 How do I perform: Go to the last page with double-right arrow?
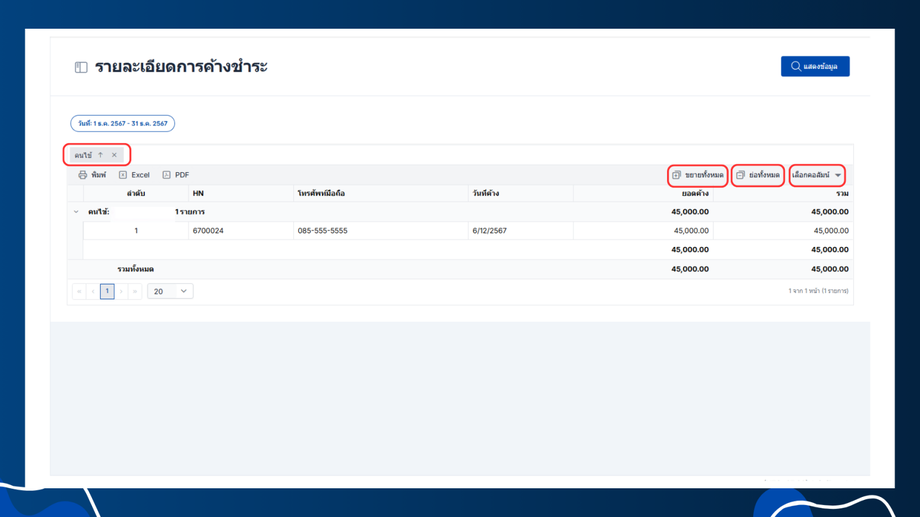135,291
